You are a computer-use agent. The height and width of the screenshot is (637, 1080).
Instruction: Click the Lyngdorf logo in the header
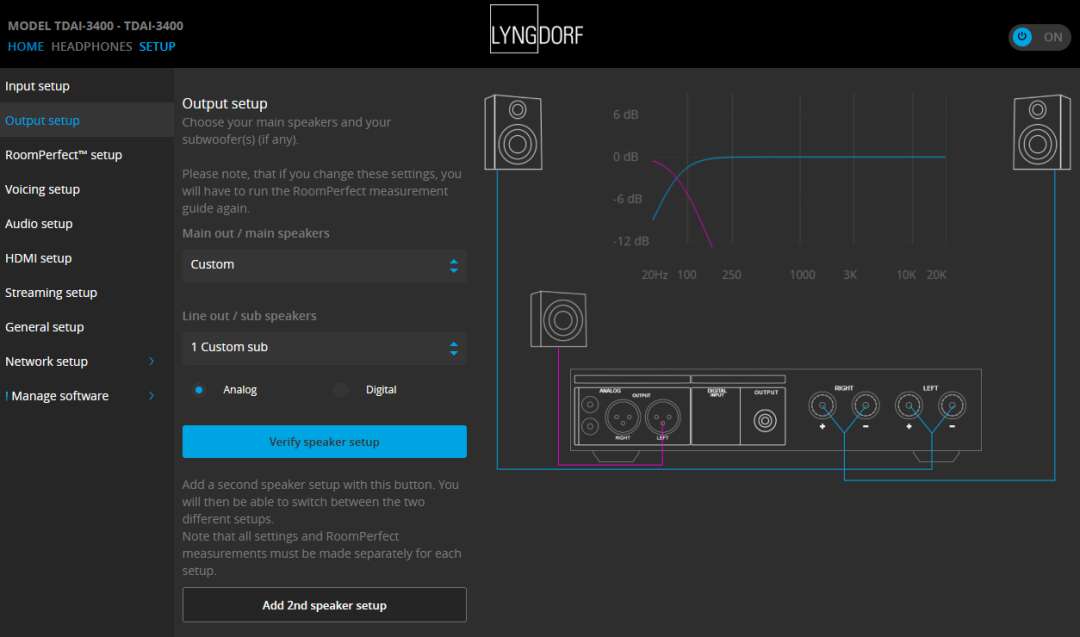[x=536, y=35]
